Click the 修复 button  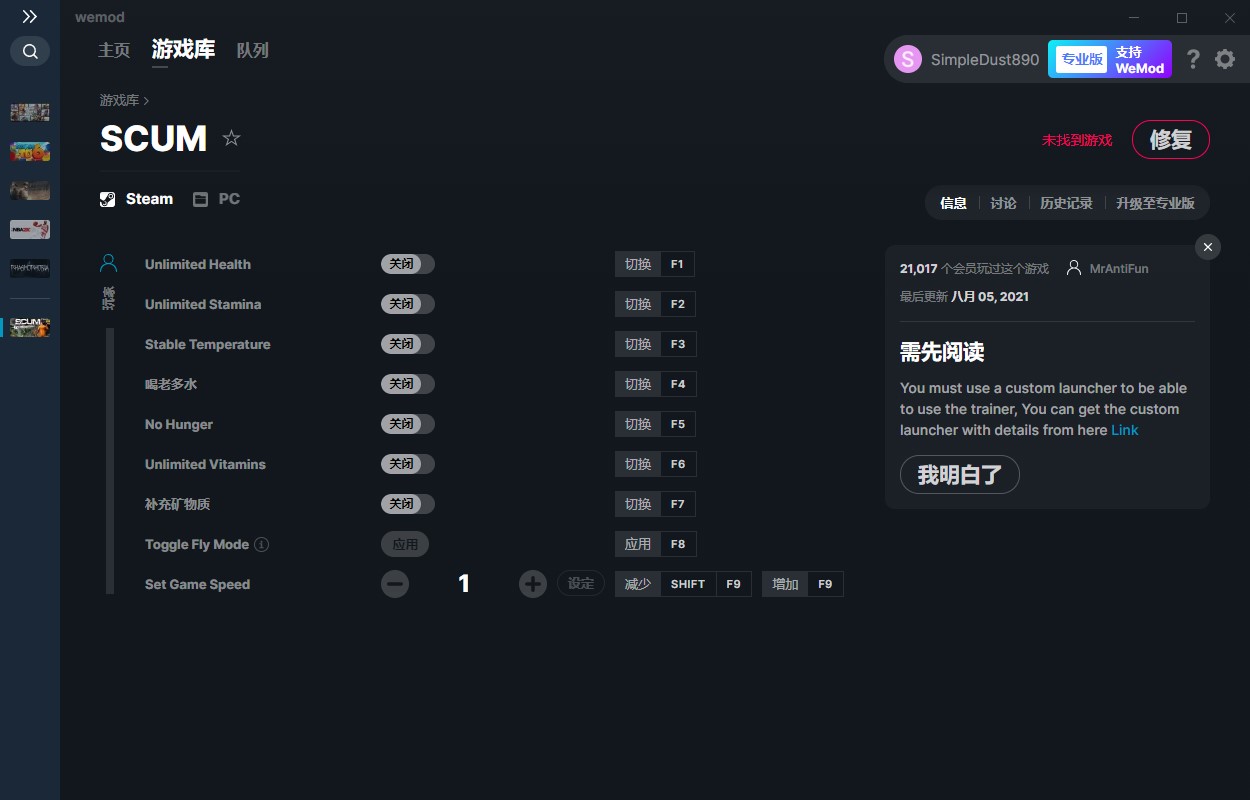[1171, 140]
